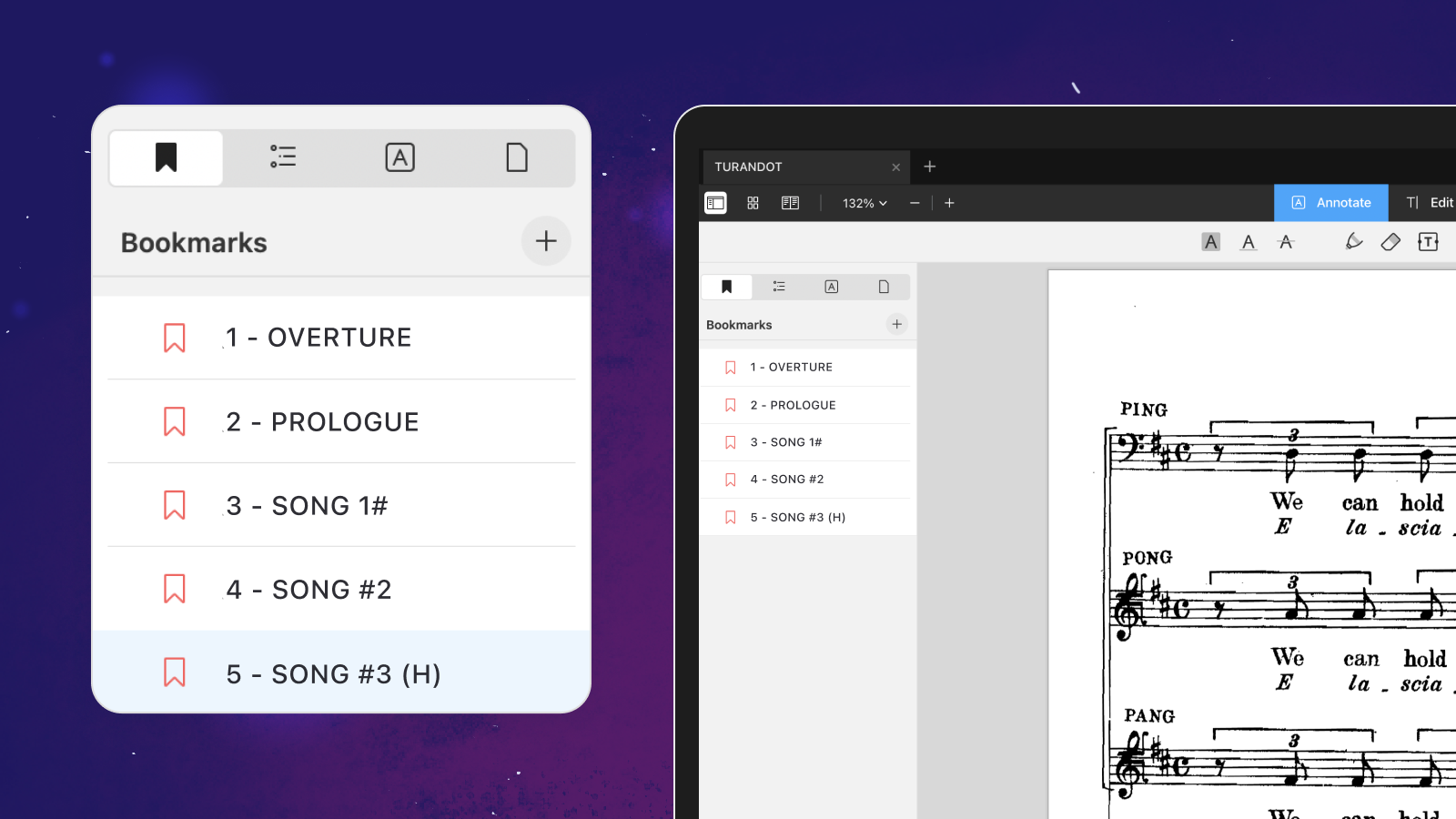Zoom in with the plus button

[949, 203]
